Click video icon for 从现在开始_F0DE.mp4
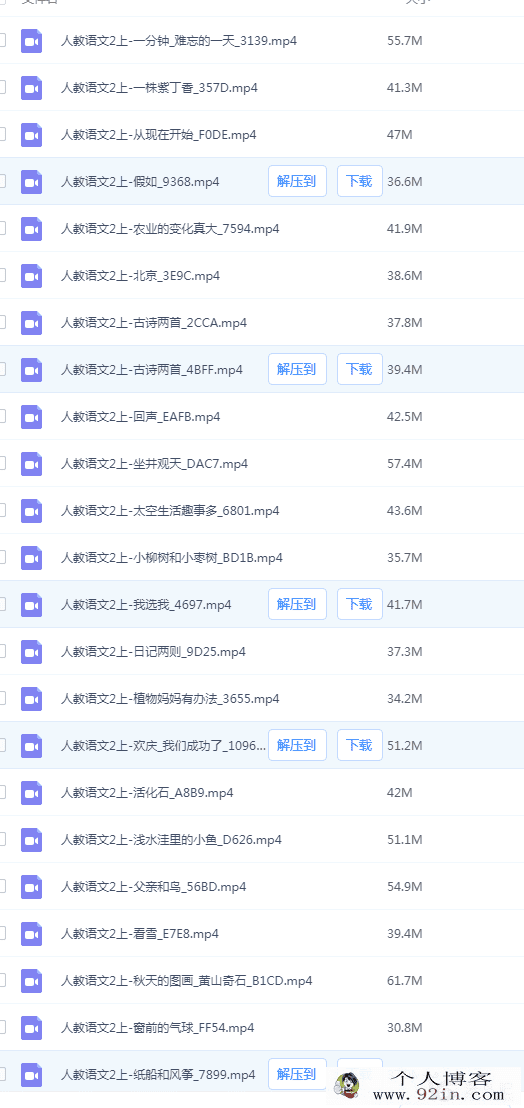Screen dimensions: 524x1108 tap(32, 135)
